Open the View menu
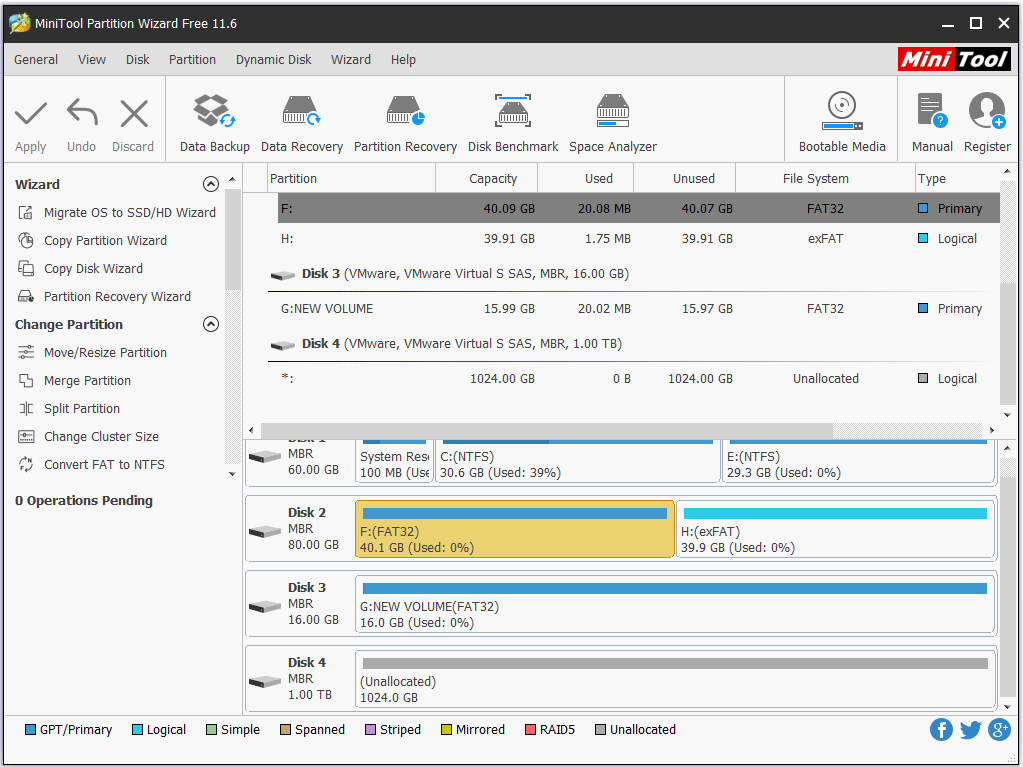The image size is (1023, 767). 92,60
